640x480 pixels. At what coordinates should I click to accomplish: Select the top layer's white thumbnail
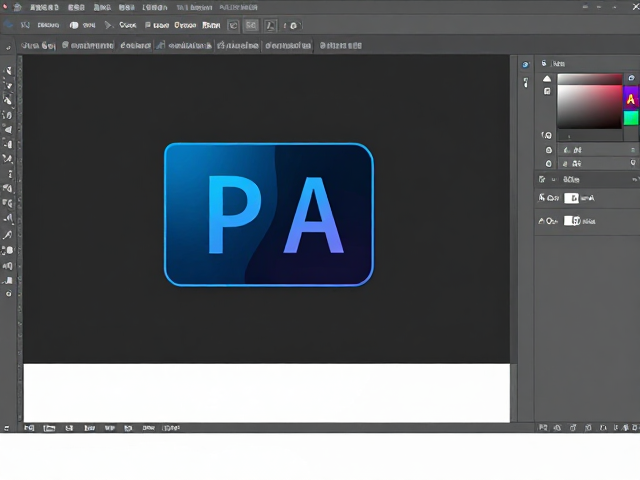[571, 198]
